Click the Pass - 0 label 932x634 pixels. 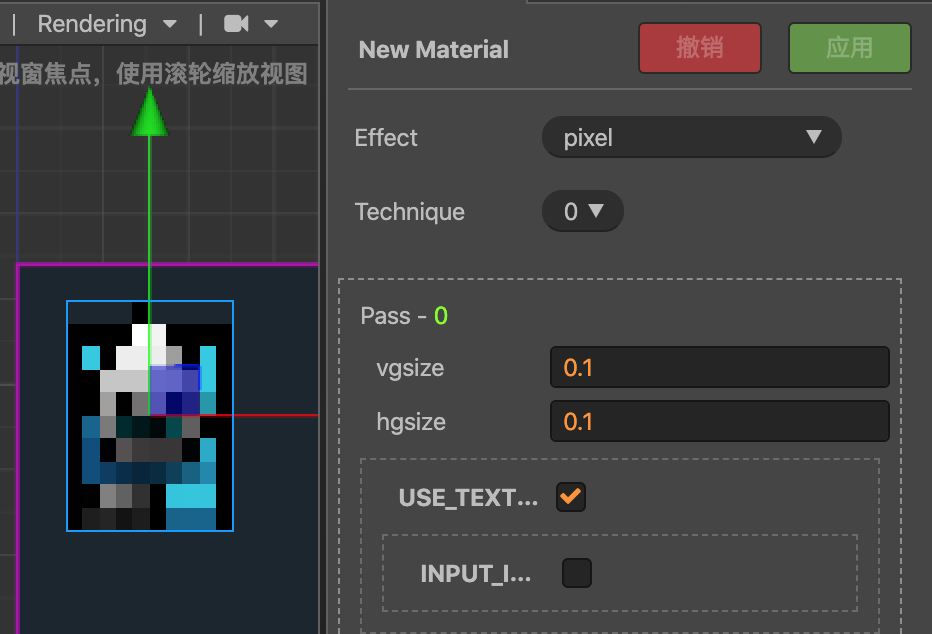click(404, 316)
